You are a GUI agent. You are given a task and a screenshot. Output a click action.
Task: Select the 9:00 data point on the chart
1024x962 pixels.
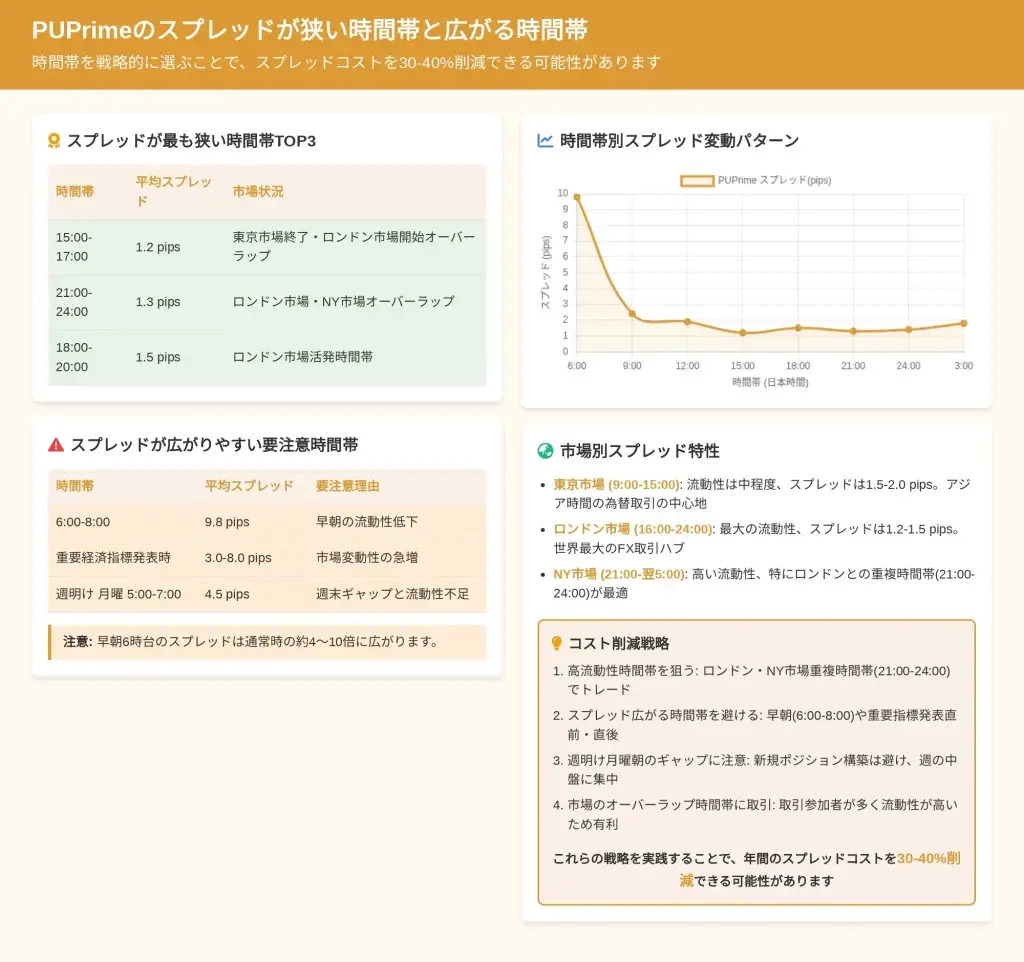[632, 314]
